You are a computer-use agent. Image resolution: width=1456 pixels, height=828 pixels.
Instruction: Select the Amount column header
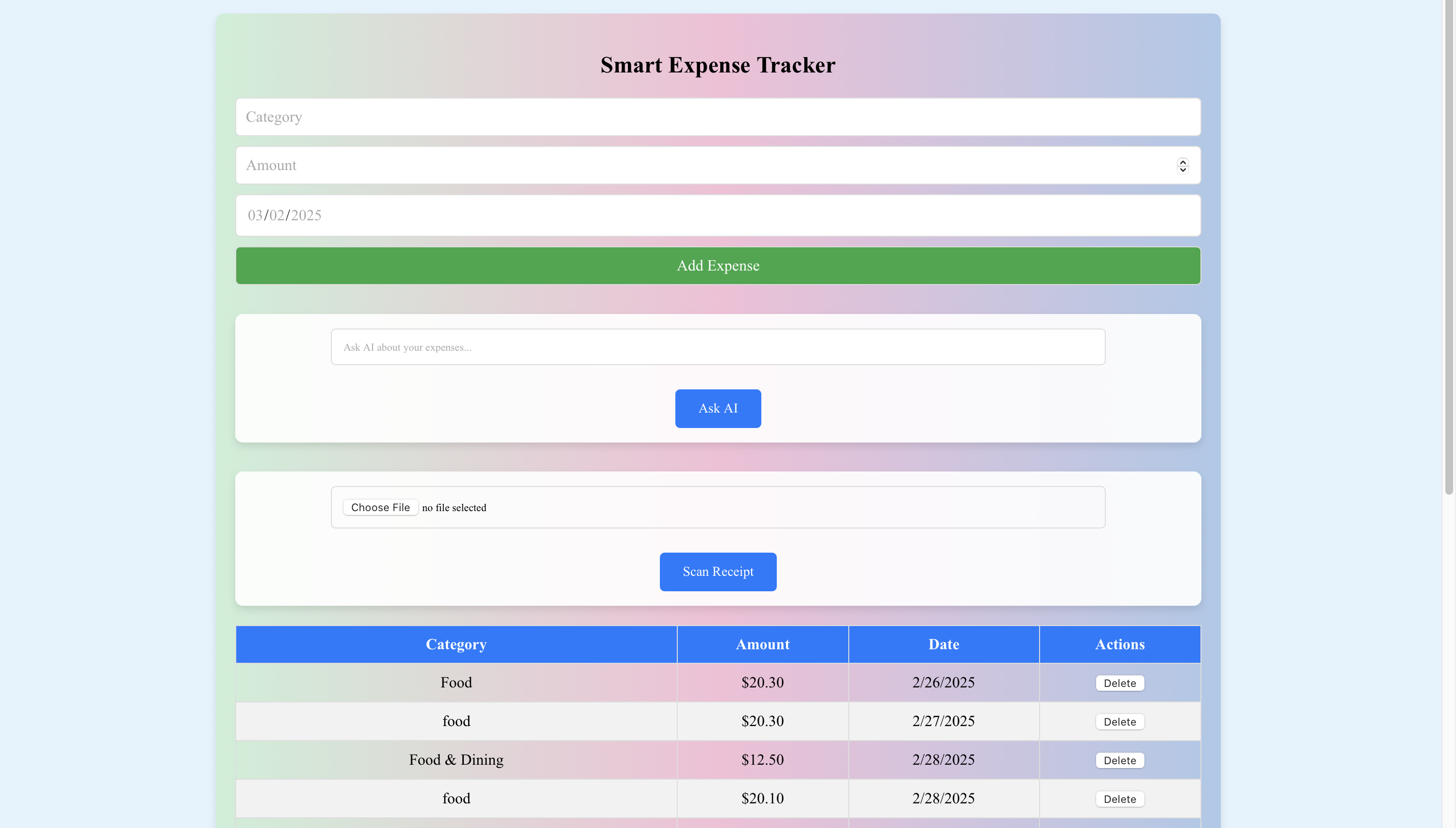click(762, 644)
